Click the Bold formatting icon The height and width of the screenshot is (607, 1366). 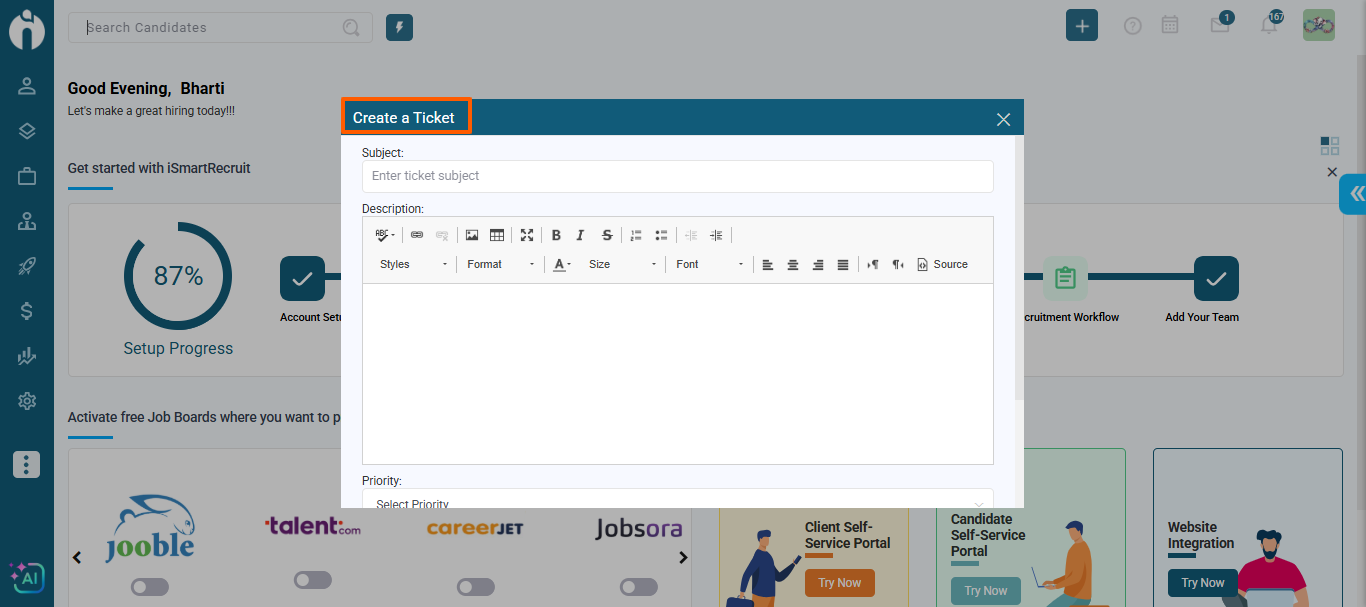(556, 235)
